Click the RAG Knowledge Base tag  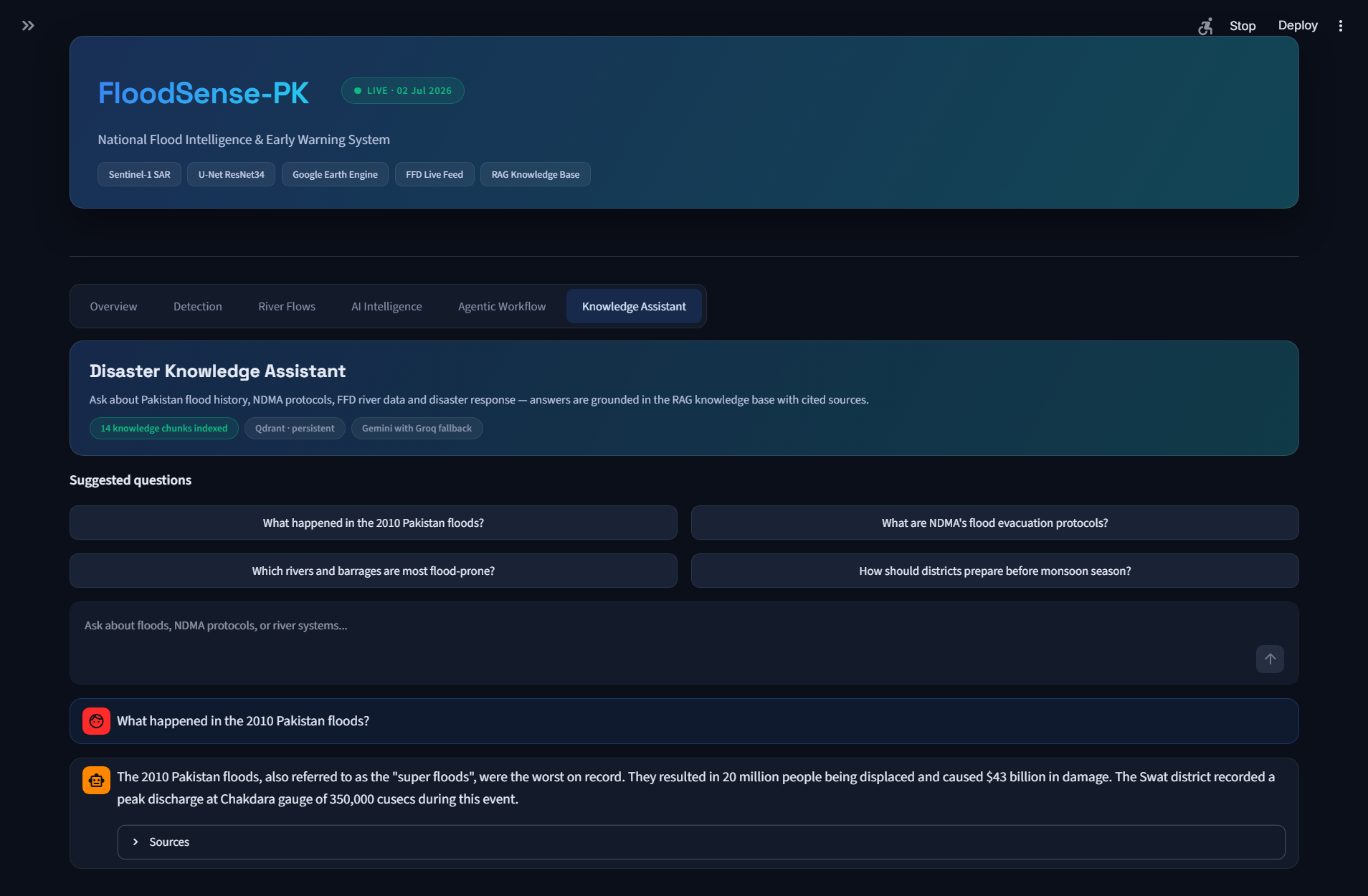[536, 174]
